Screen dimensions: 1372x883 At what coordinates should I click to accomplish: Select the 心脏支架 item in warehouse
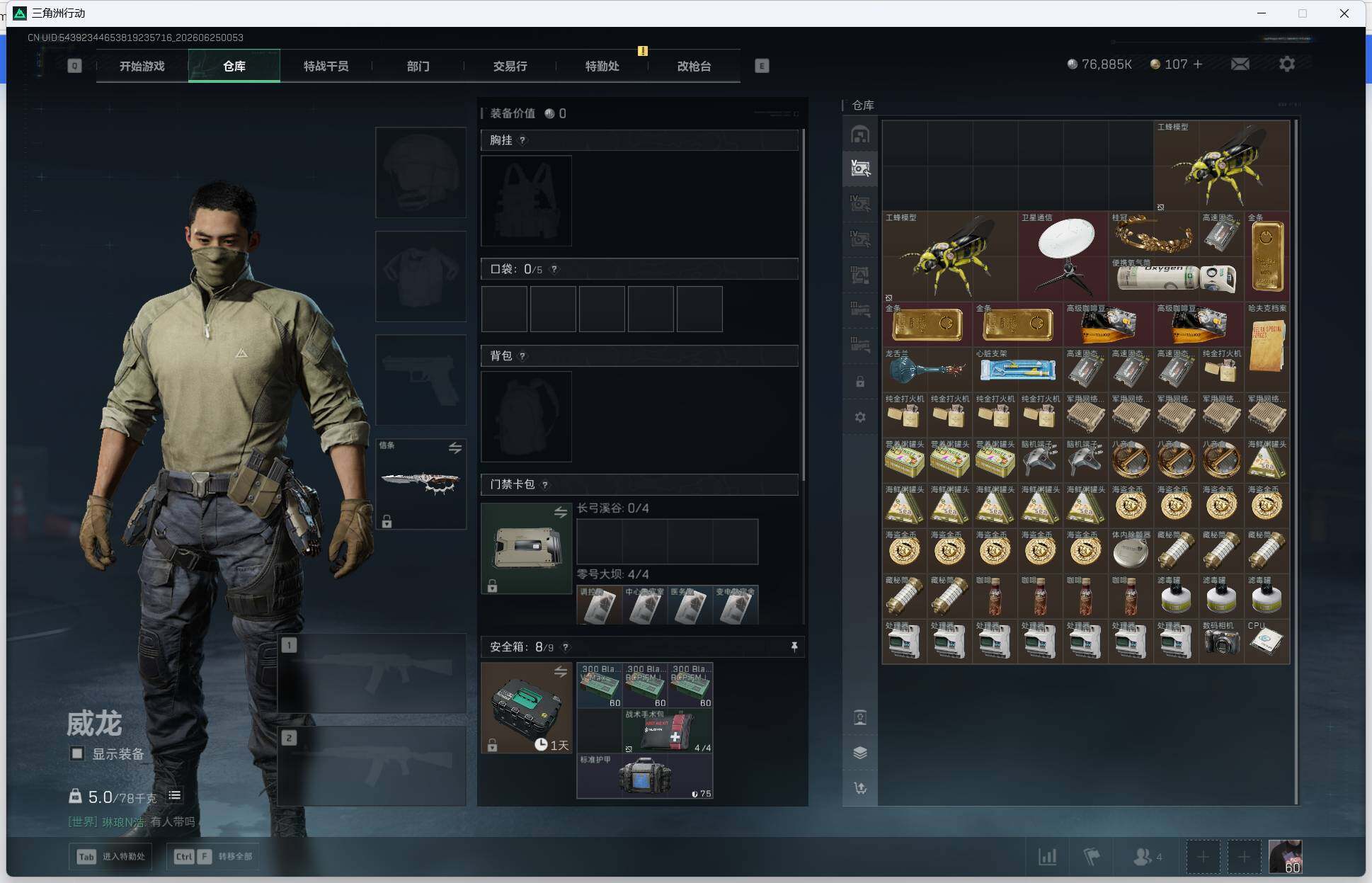coord(1017,370)
